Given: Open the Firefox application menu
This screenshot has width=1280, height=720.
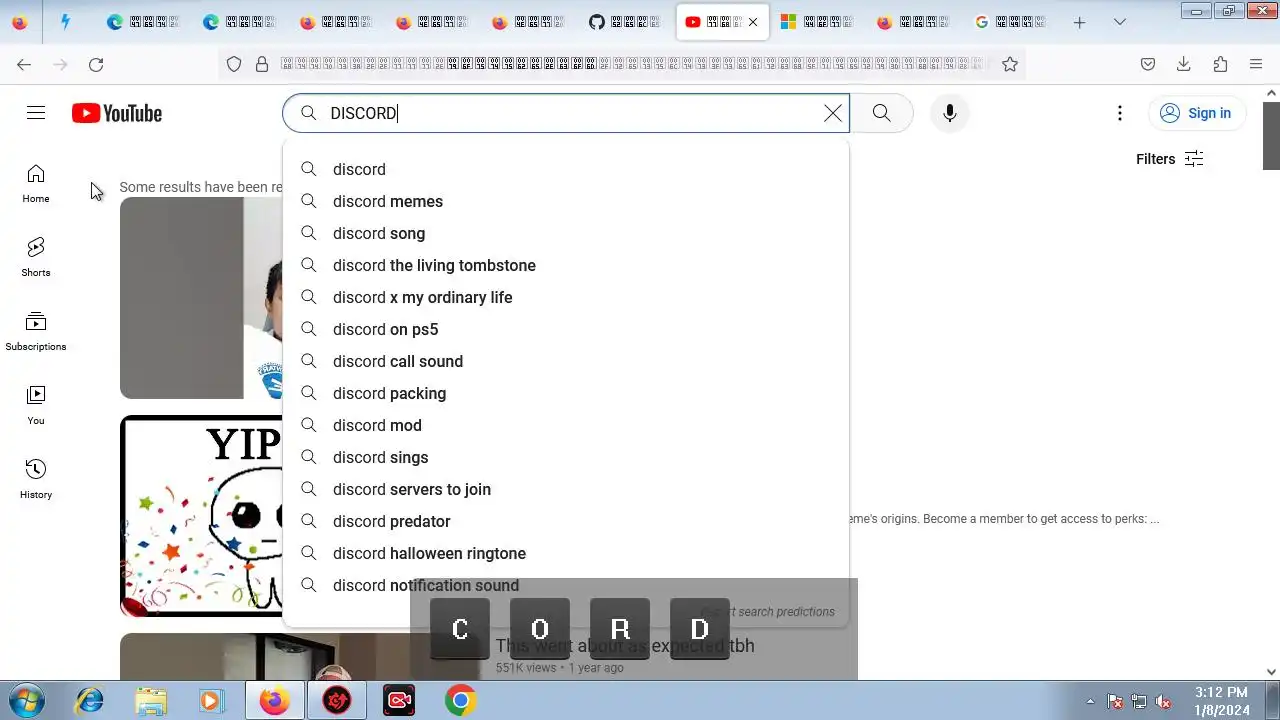Looking at the screenshot, I should [x=1256, y=64].
